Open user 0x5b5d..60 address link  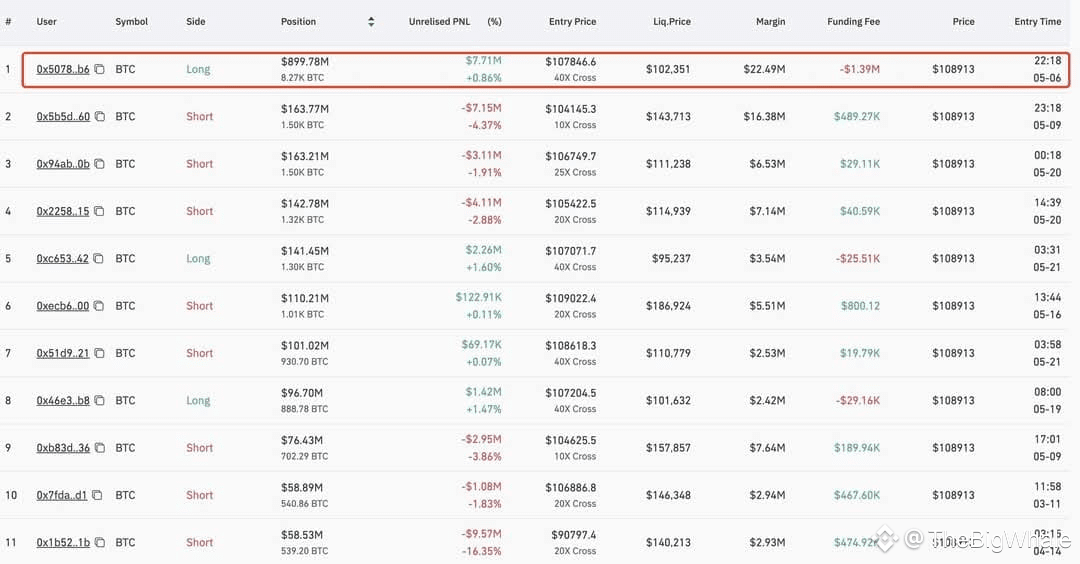click(63, 116)
